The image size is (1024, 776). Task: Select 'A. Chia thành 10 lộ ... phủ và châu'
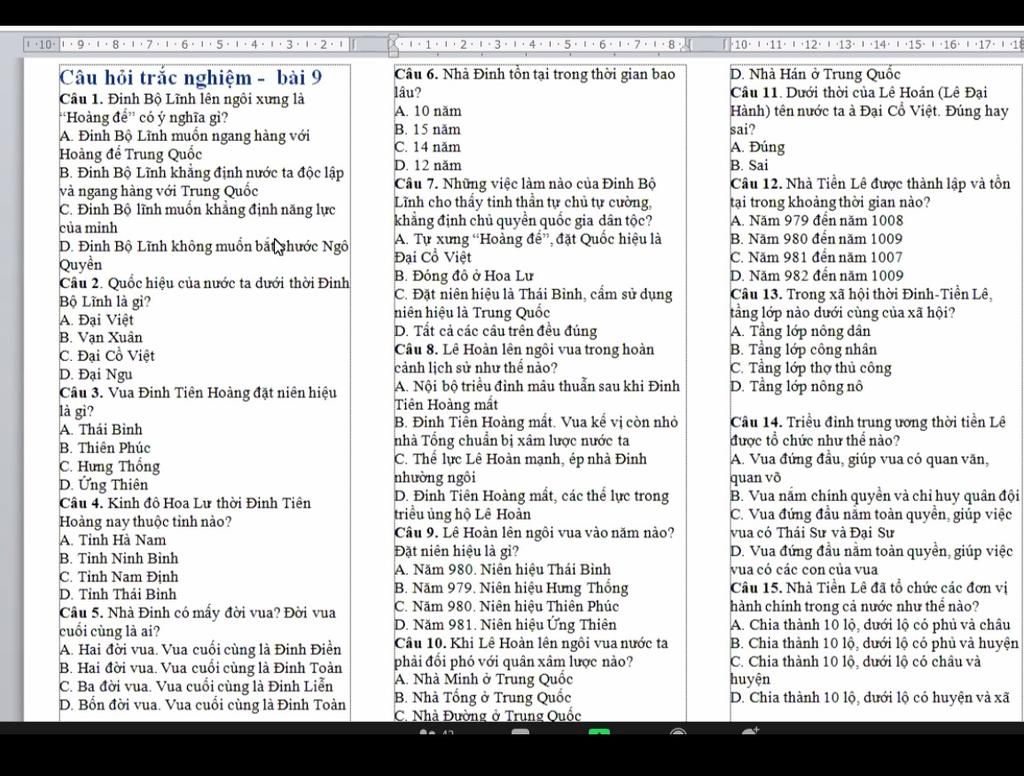coord(870,624)
